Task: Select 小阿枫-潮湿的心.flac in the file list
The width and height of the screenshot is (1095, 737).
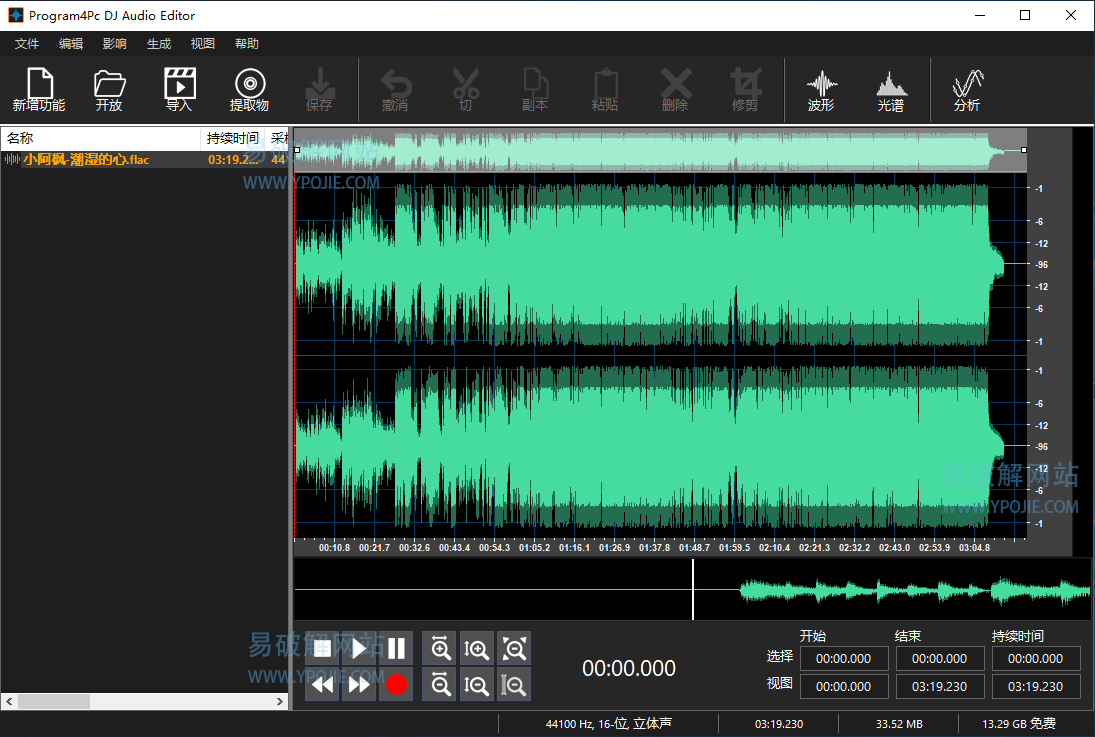Action: [x=86, y=159]
